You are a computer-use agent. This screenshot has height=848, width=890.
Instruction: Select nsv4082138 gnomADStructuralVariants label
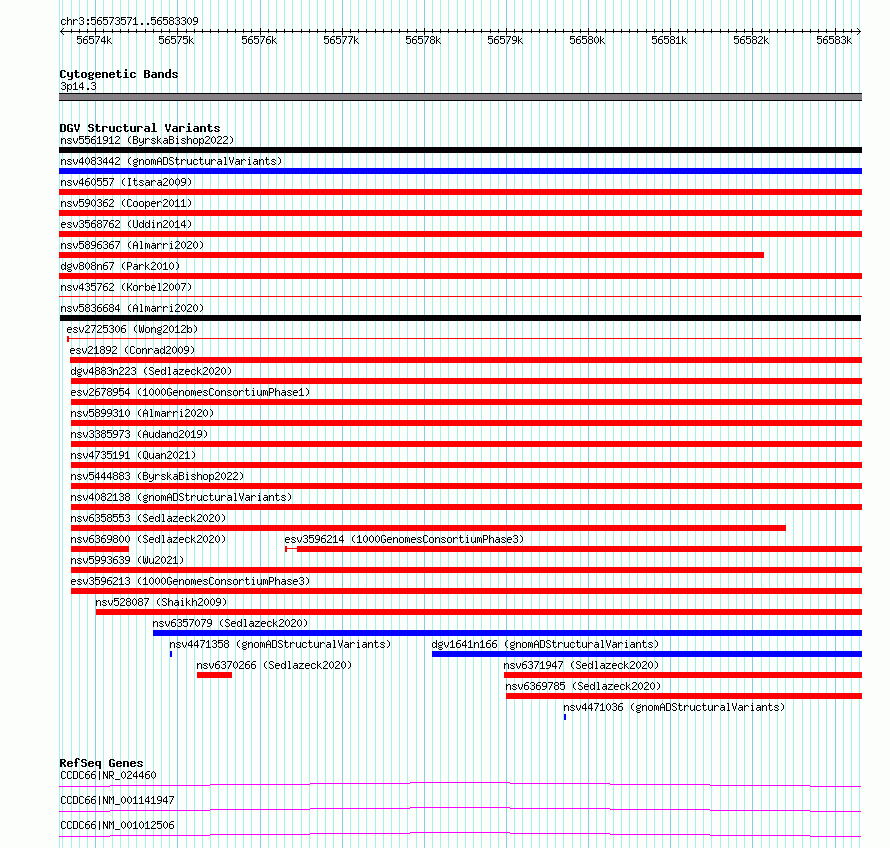pyautogui.click(x=181, y=497)
